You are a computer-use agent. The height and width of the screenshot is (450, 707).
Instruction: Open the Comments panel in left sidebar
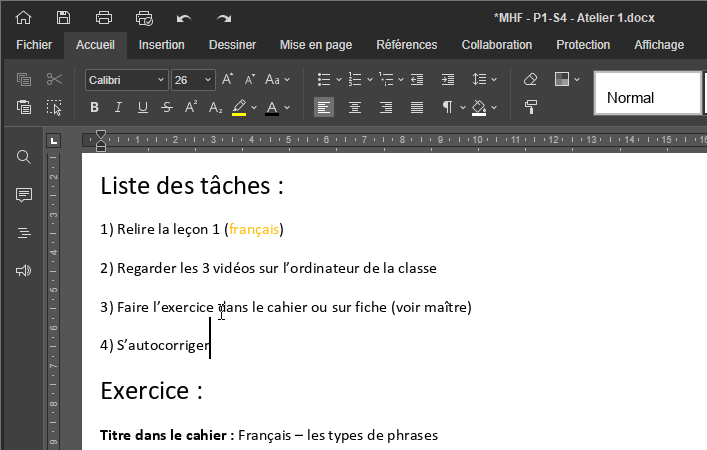click(23, 195)
